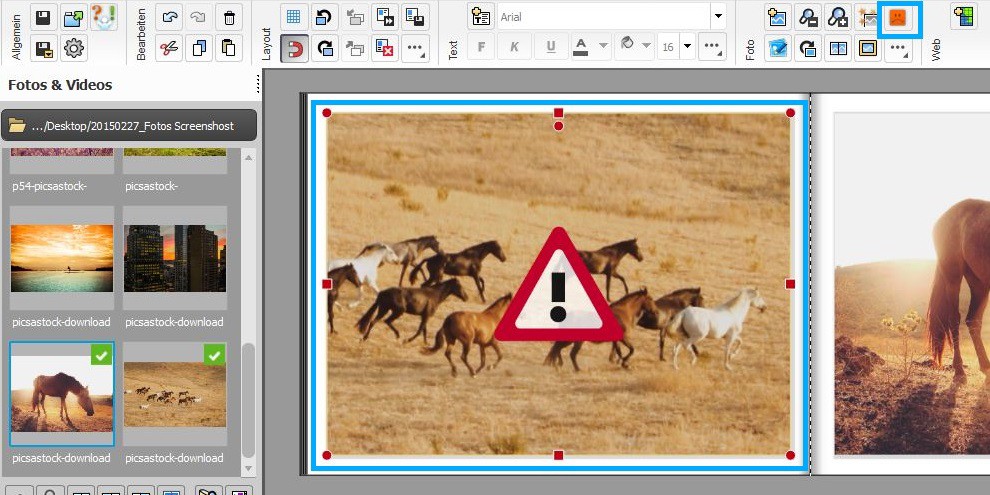Click the Desktop/20150227_Fotos folder path button
Viewport: 990px width, 495px height.
point(129,125)
